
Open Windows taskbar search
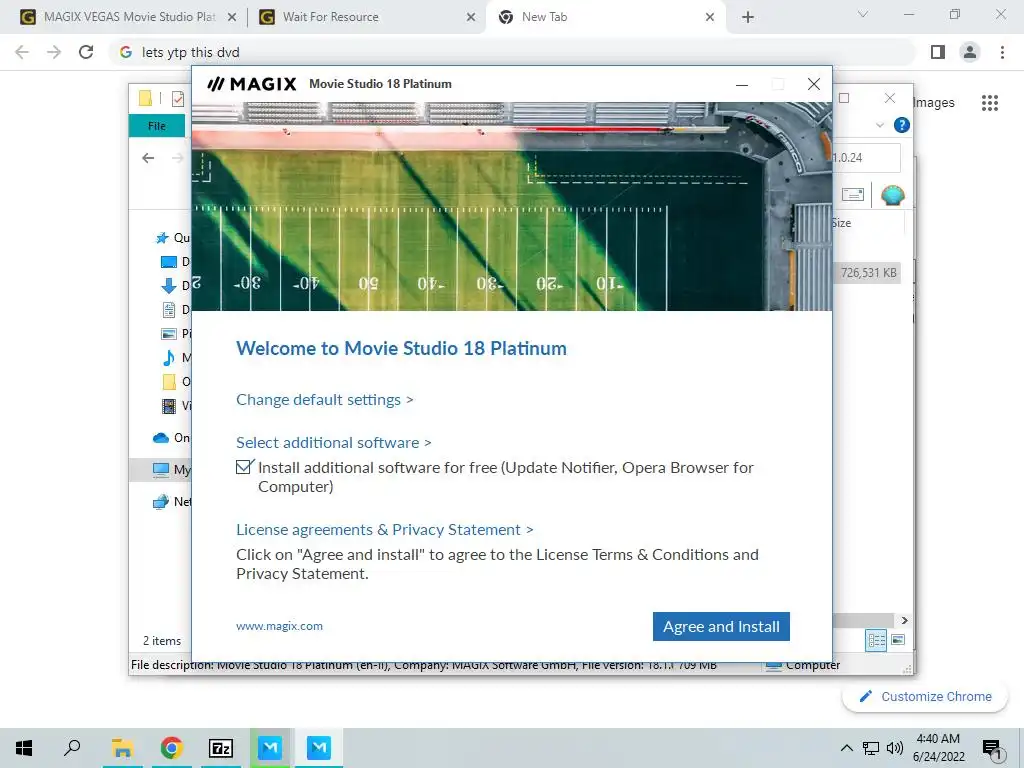click(x=72, y=748)
